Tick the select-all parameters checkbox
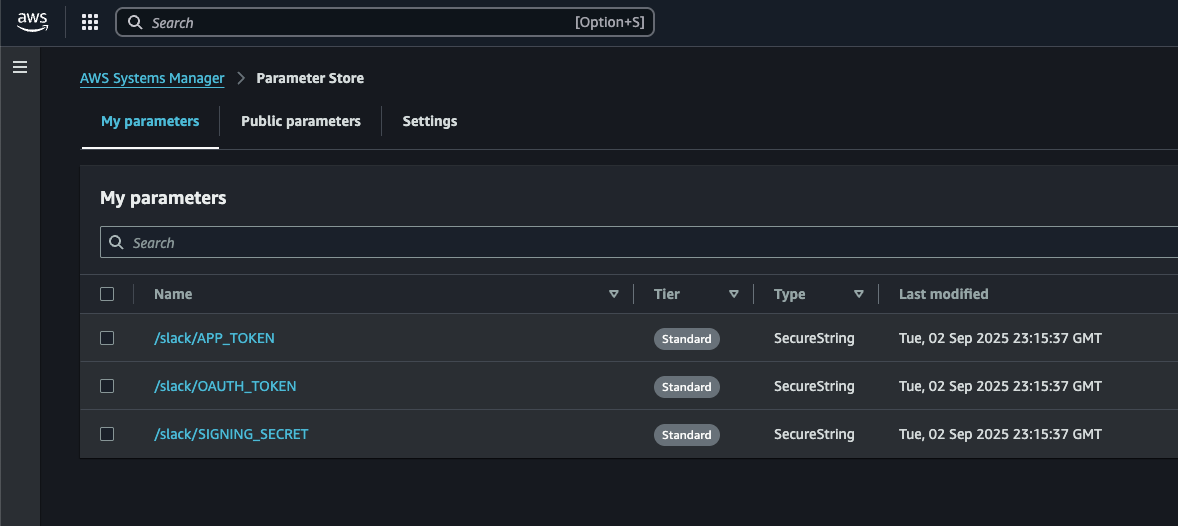This screenshot has height=526, width=1178. click(107, 294)
